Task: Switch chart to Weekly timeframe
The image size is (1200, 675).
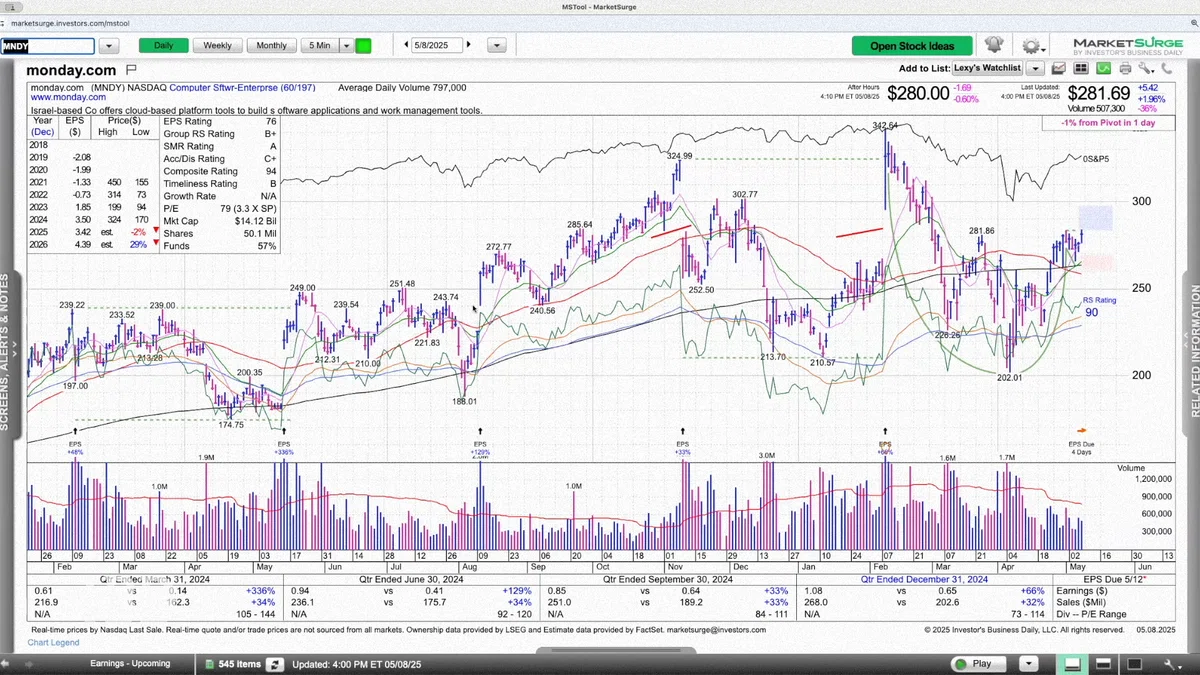Action: [x=218, y=45]
